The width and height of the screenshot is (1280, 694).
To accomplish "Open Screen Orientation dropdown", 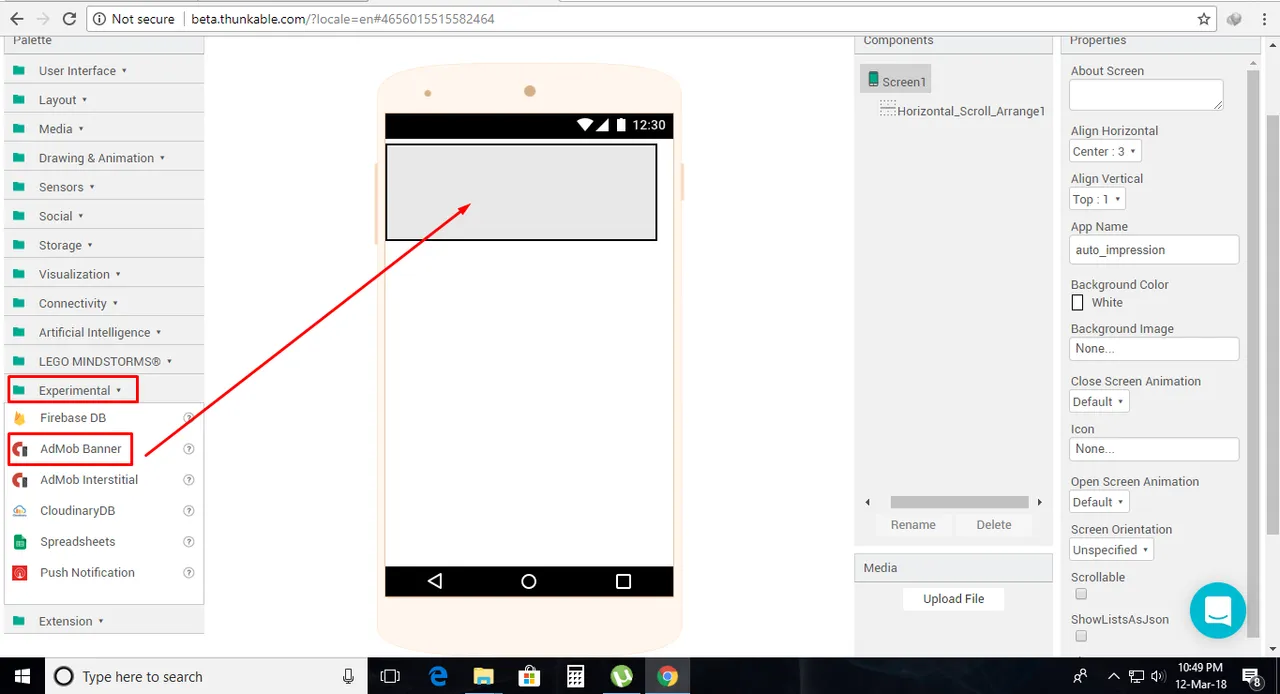I will click(x=1111, y=550).
